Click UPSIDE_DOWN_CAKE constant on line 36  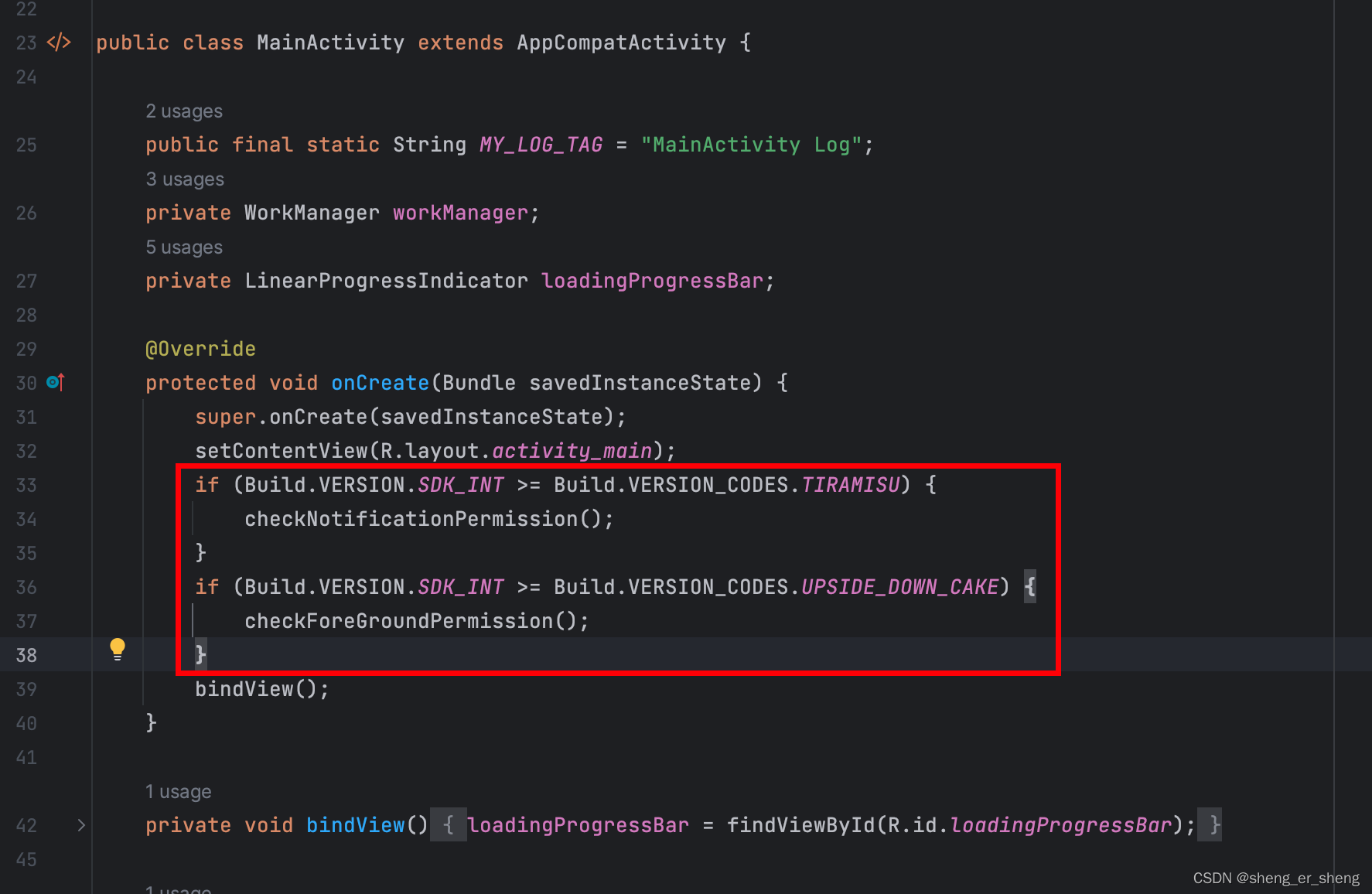pos(900,587)
